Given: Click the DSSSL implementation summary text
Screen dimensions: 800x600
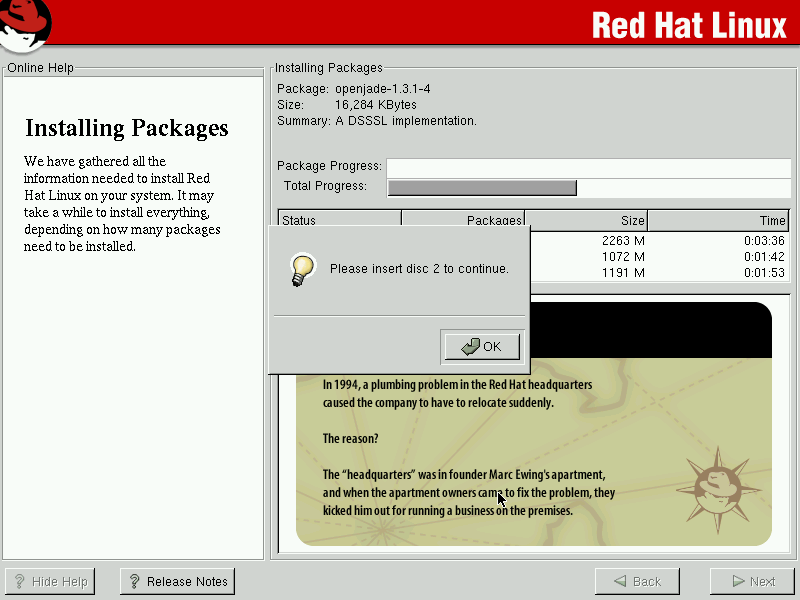Looking at the screenshot, I should point(406,121).
